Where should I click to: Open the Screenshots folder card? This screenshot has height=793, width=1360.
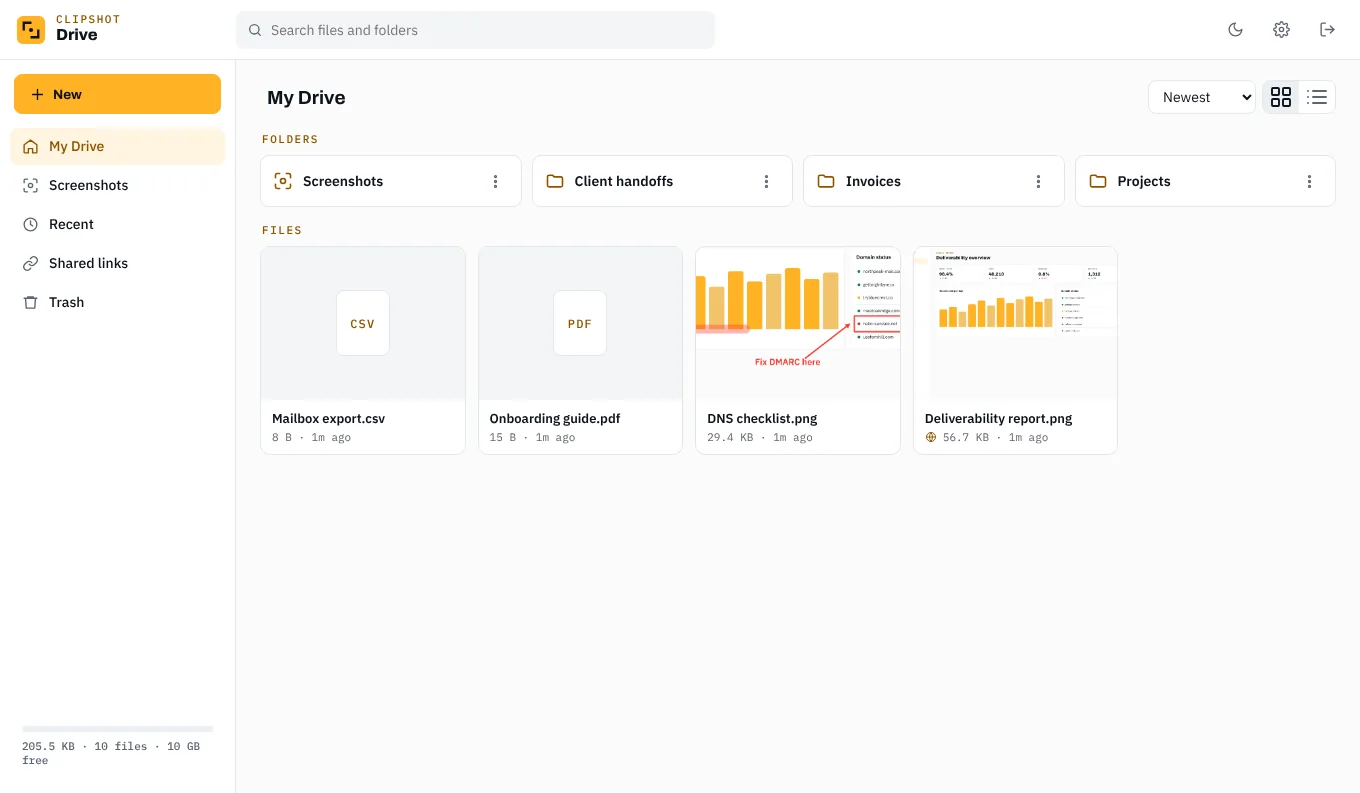[x=391, y=181]
